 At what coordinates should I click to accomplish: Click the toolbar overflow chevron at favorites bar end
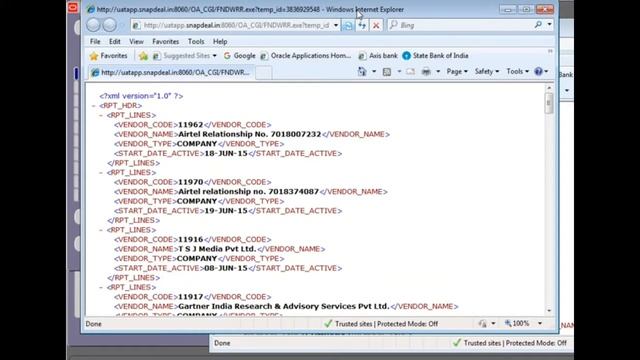[550, 51]
